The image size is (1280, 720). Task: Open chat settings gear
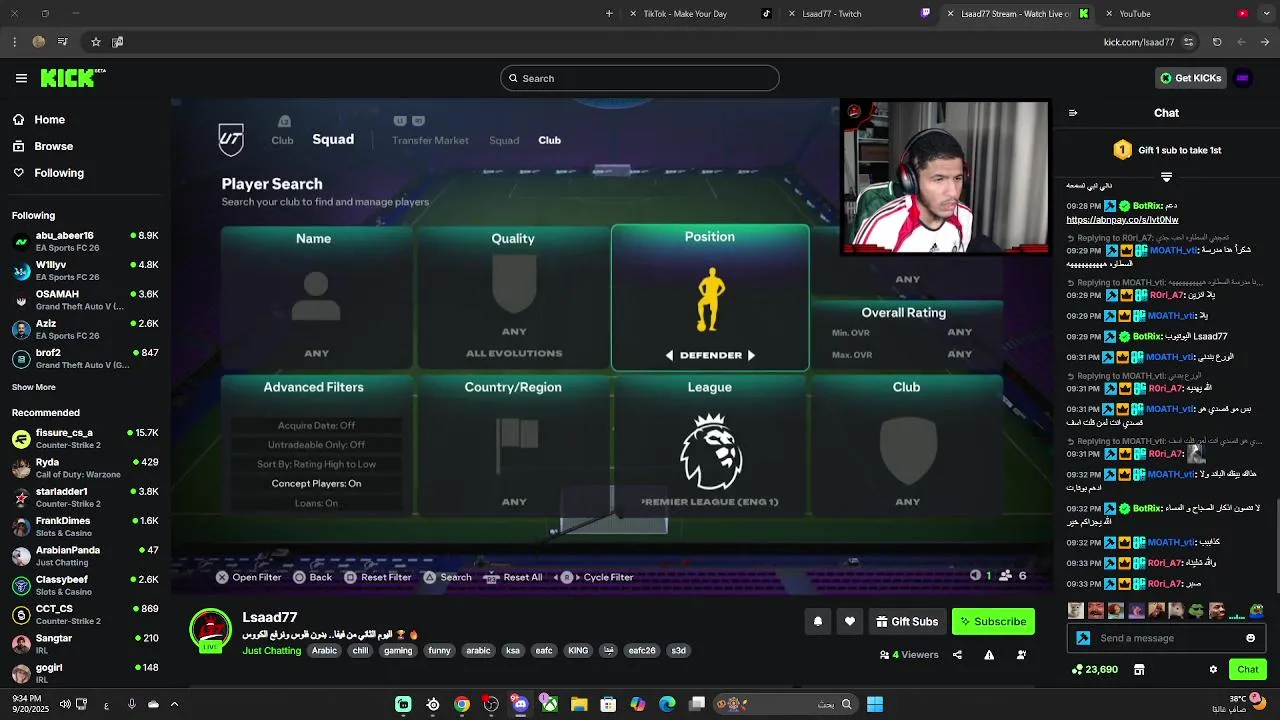[x=1213, y=669]
